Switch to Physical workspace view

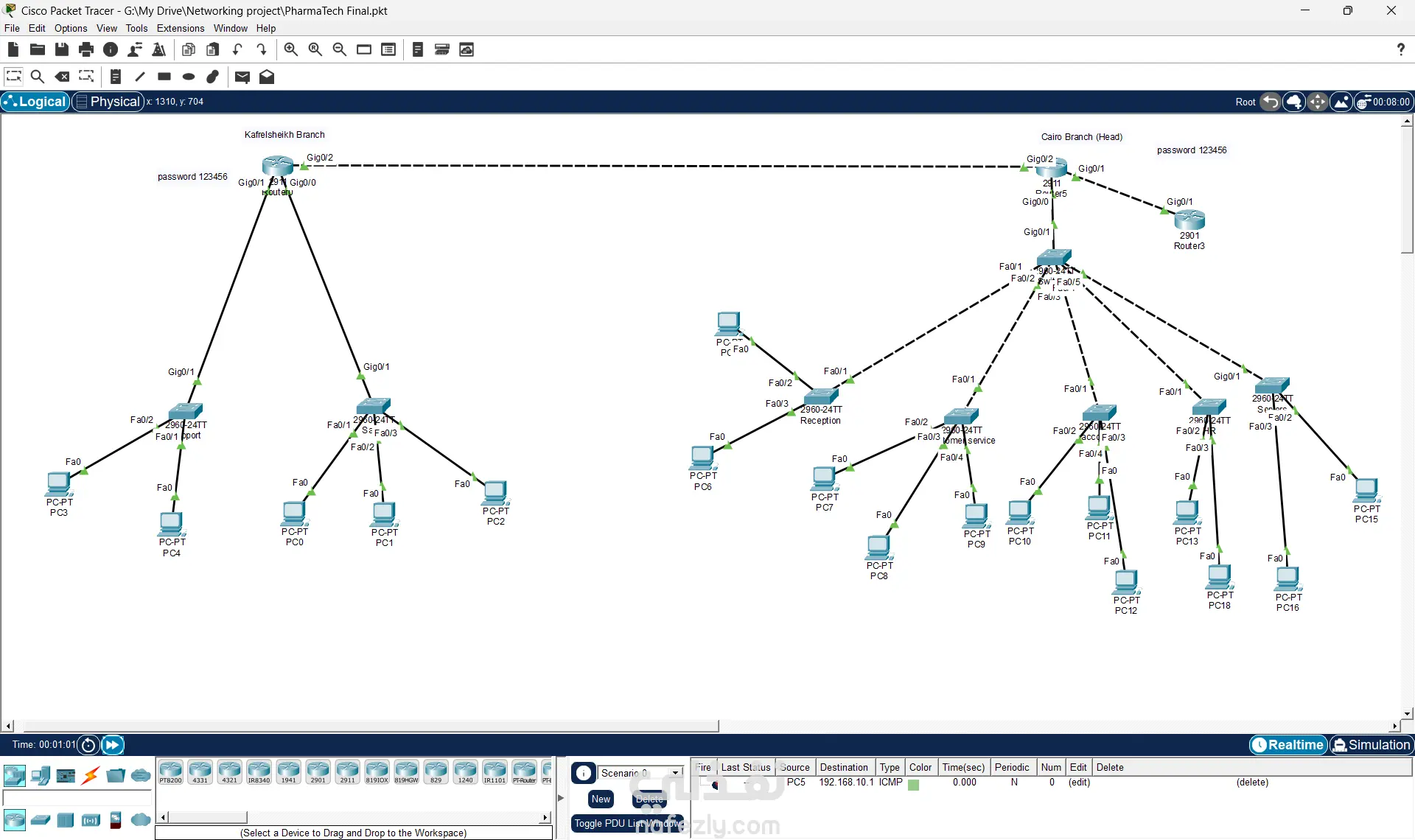click(x=108, y=102)
